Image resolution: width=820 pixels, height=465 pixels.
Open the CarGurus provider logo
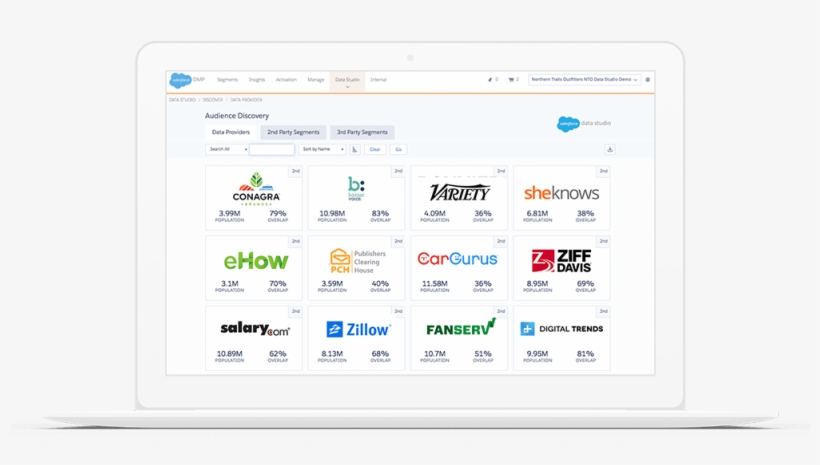tap(458, 258)
